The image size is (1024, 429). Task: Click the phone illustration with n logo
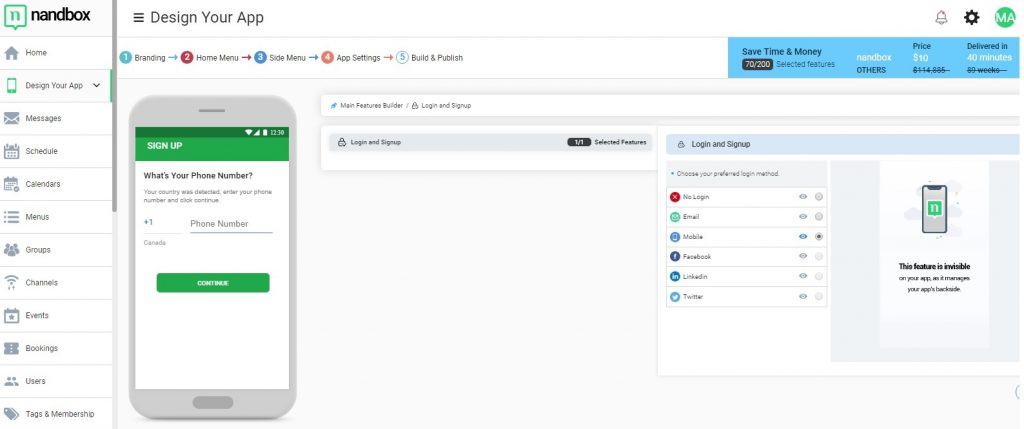point(934,211)
